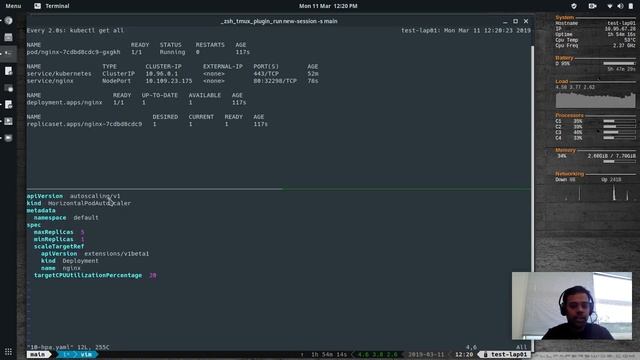Image resolution: width=640 pixels, height=360 pixels.
Task: Click the Conky 'System' section heading
Action: click(564, 18)
